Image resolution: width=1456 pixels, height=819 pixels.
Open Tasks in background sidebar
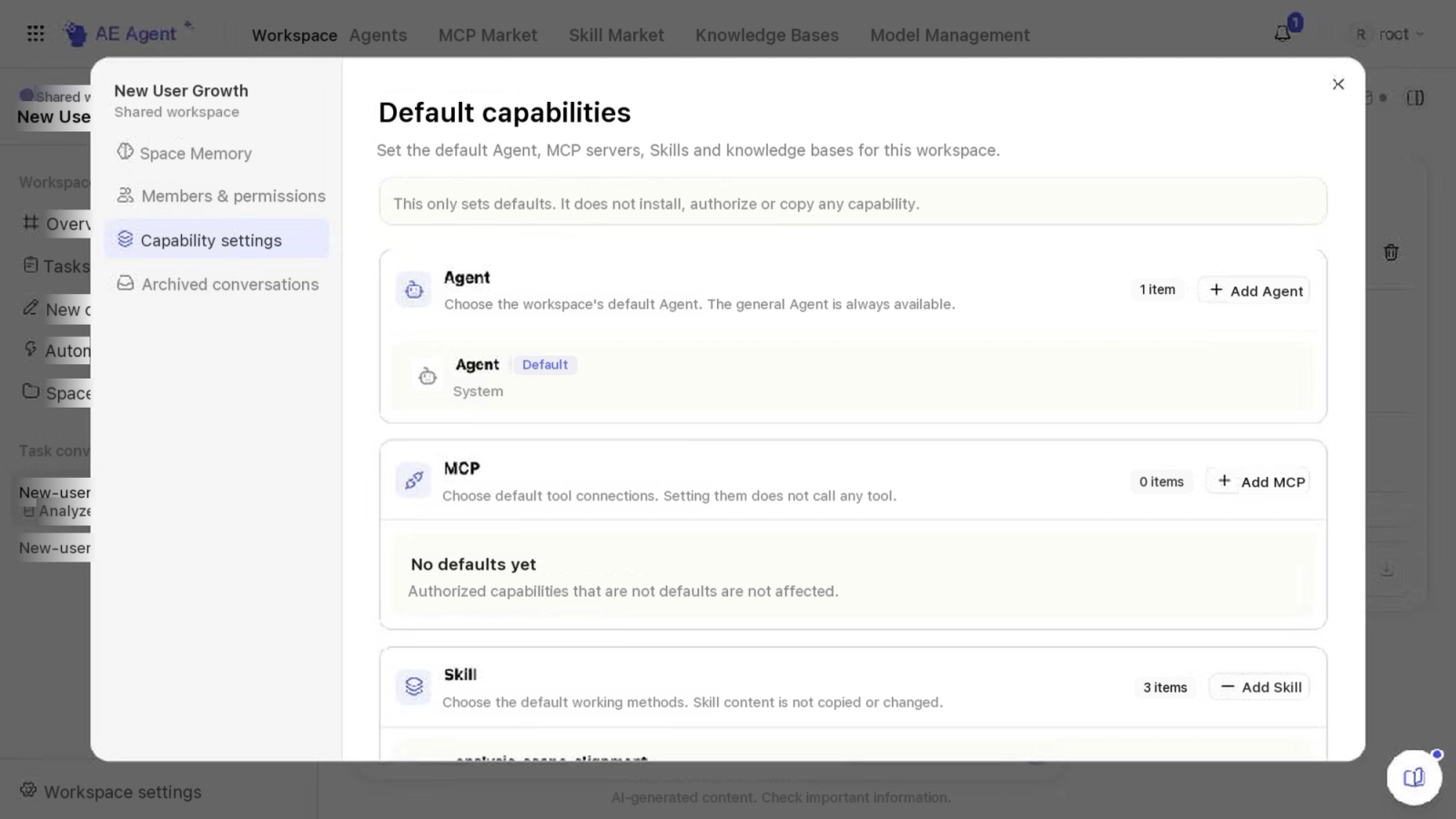(56, 266)
